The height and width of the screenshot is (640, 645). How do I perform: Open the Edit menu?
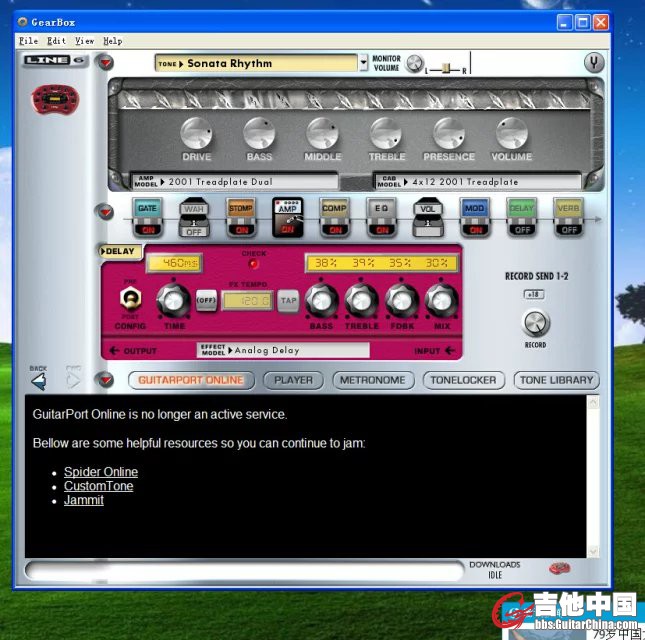[56, 41]
